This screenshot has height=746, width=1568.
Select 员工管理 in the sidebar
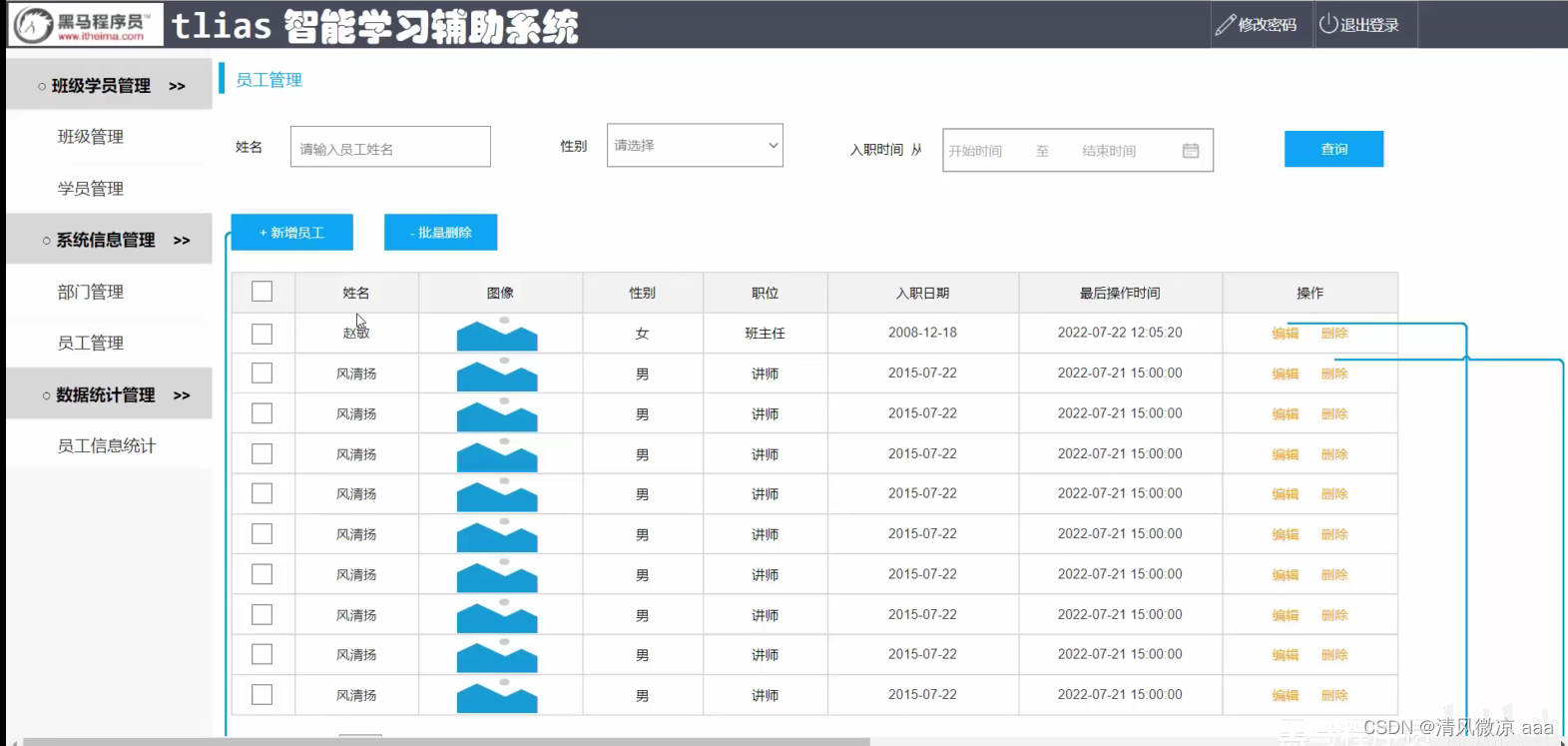(91, 343)
